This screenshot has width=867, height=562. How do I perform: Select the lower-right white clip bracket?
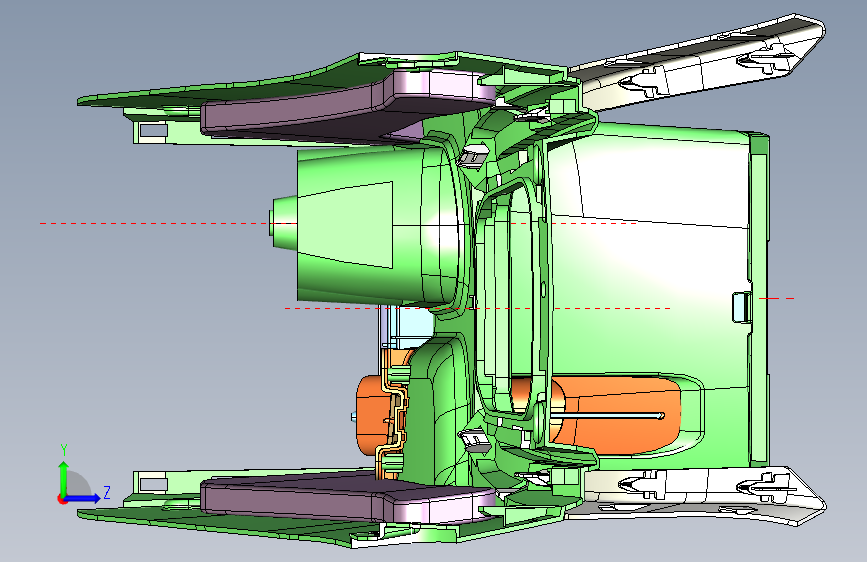(697, 493)
